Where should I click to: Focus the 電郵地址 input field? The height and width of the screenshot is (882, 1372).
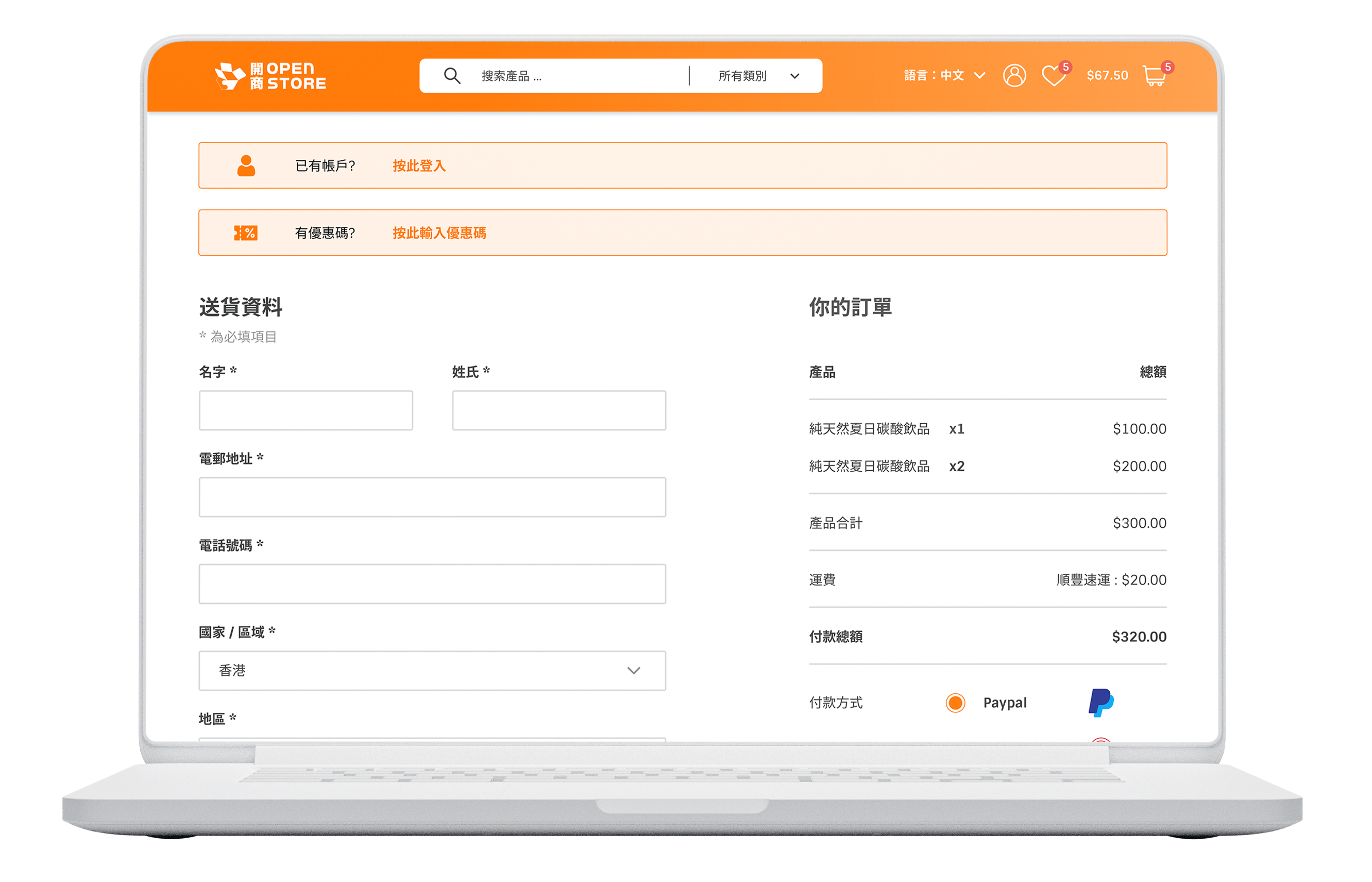432,497
